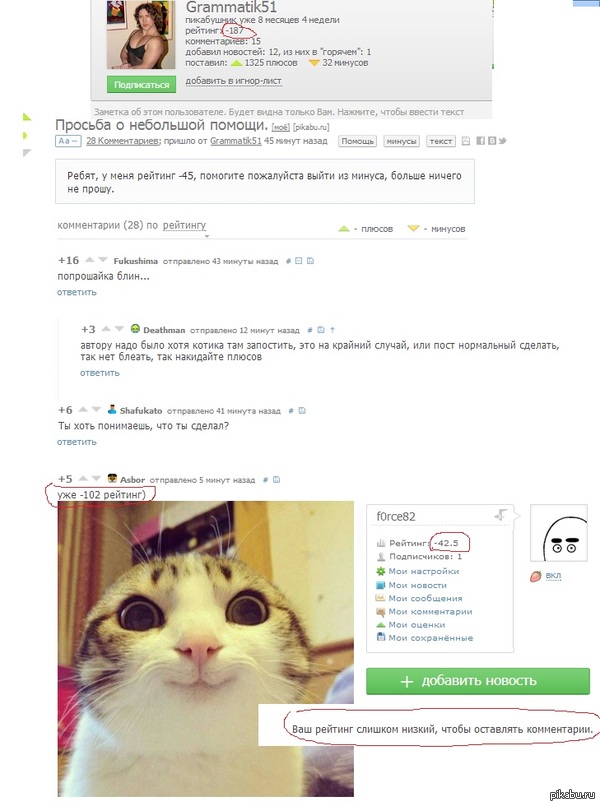Upvote the post with the green arrow
This screenshot has height=806, width=600.
point(27,117)
